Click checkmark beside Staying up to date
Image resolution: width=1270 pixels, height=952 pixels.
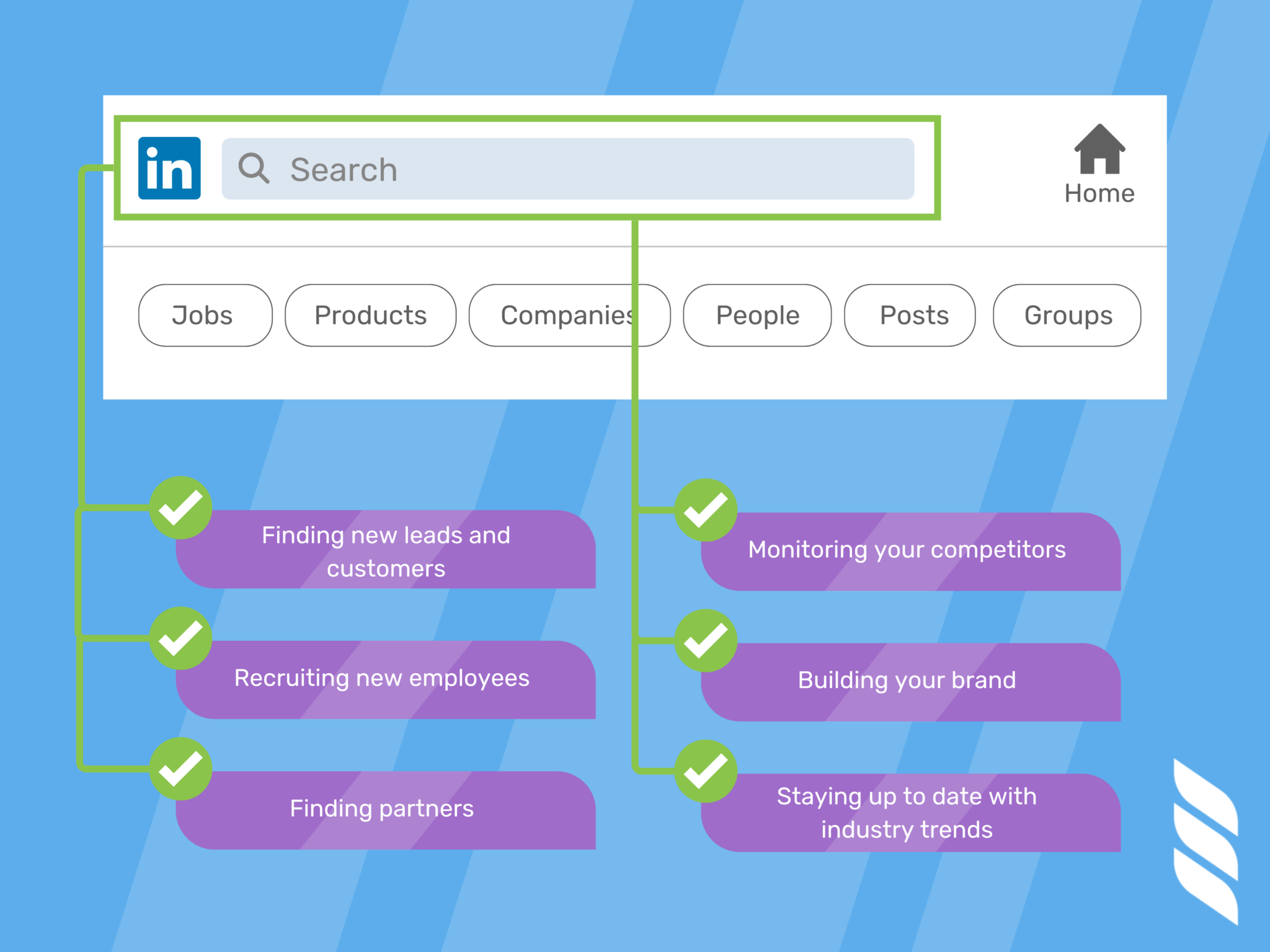click(x=706, y=771)
